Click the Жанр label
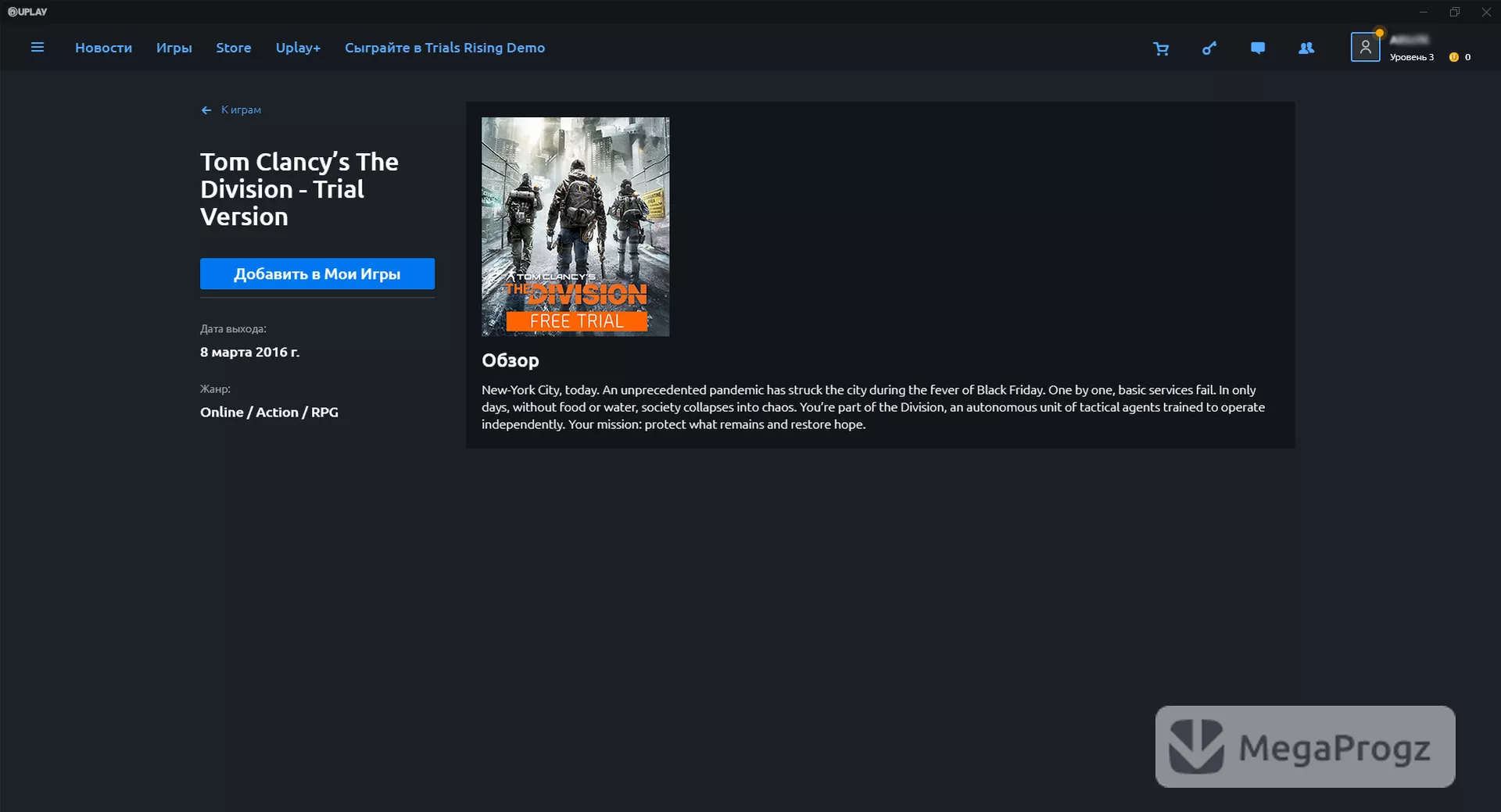 (215, 389)
